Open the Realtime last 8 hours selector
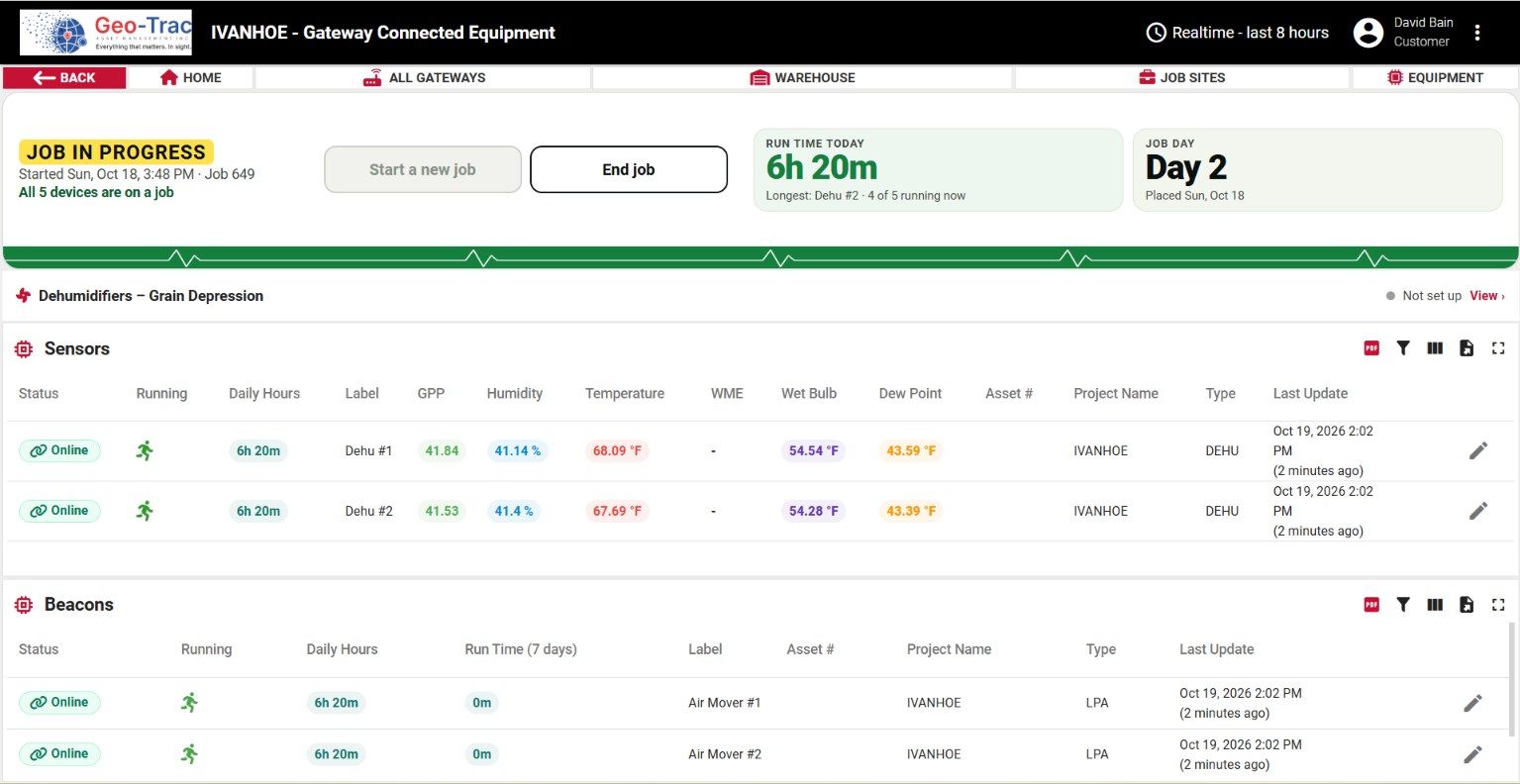The image size is (1520, 784). [x=1237, y=33]
